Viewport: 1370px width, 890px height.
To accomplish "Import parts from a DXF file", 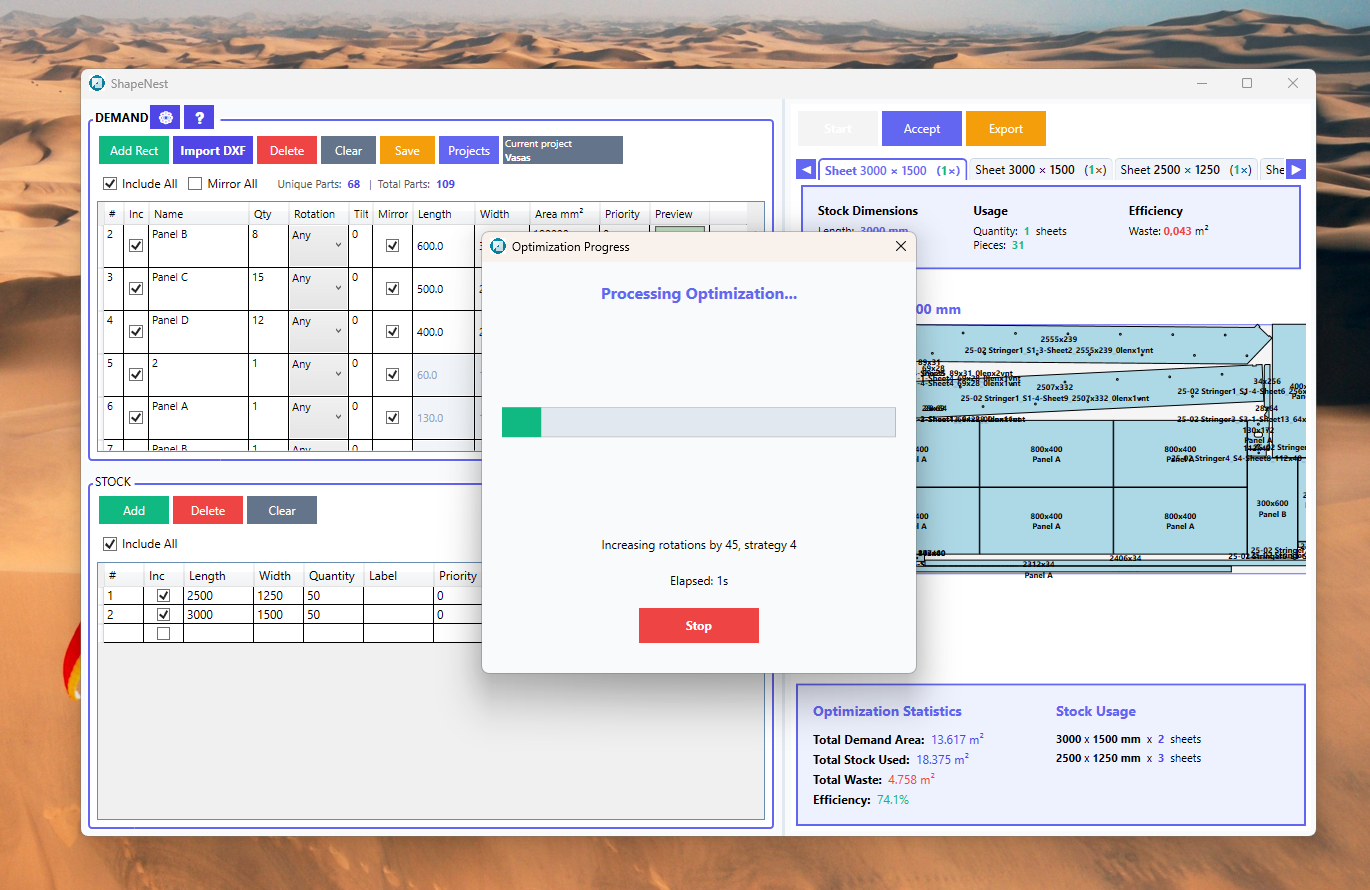I will [x=212, y=149].
